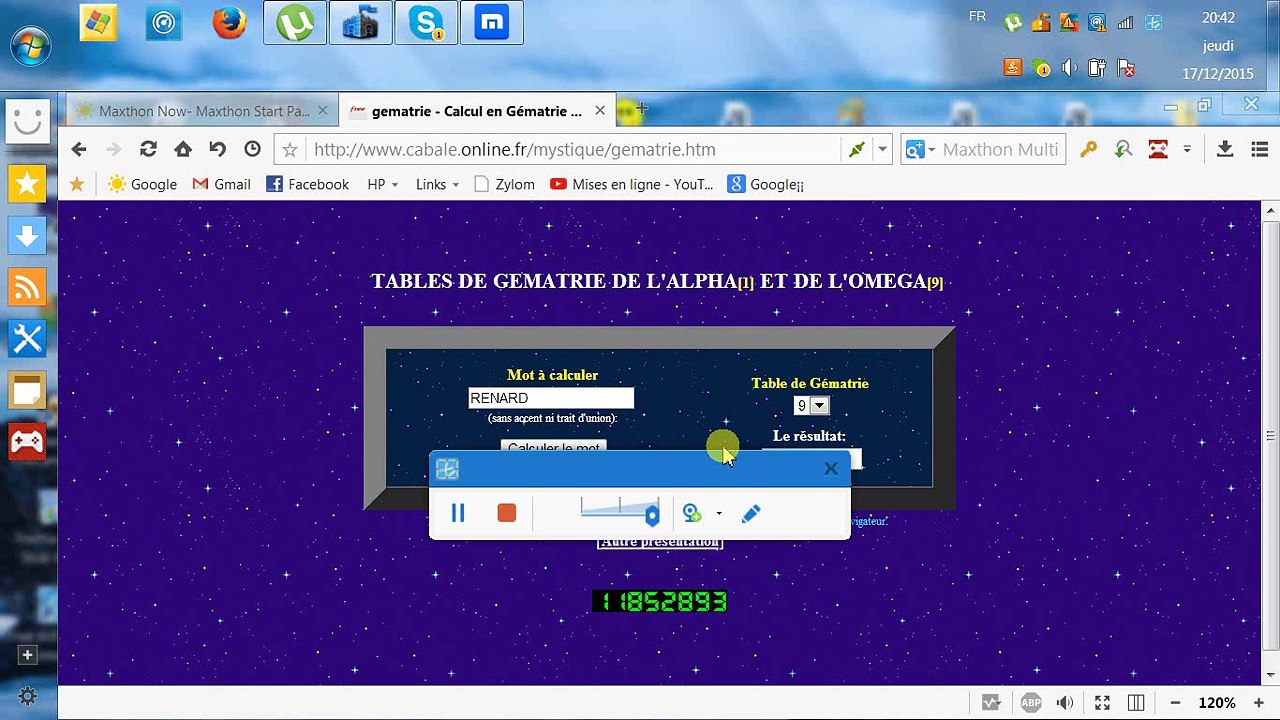This screenshot has width=1280, height=720.
Task: Go back to previous page
Action: pos(79,149)
